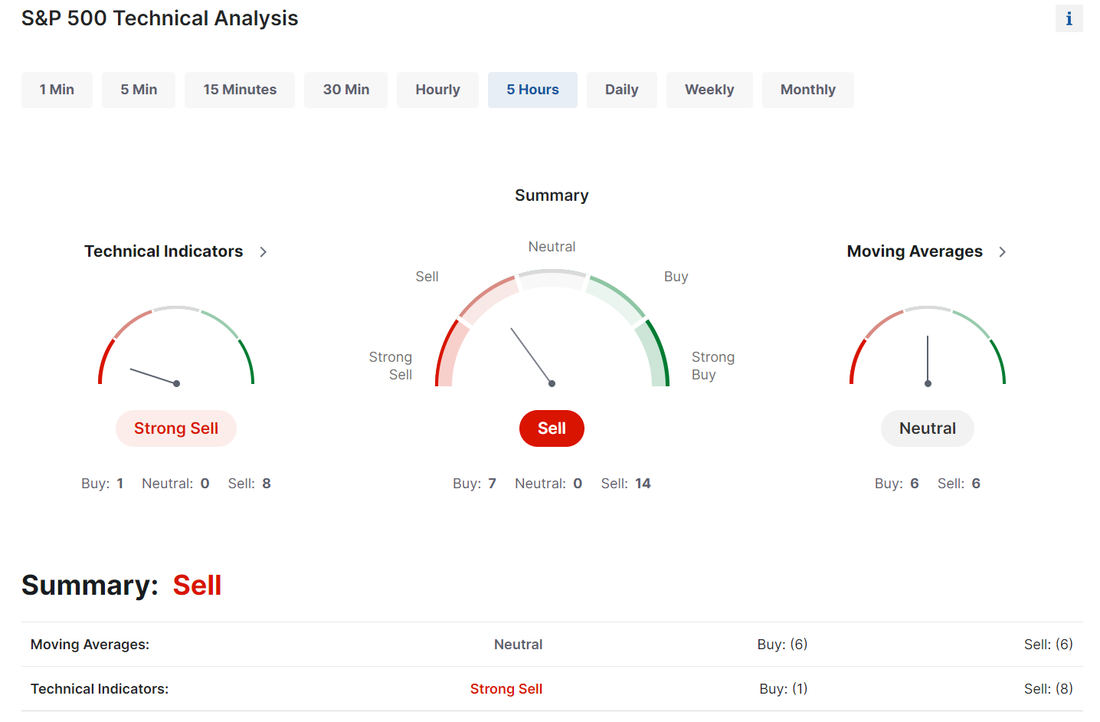Select the 1 Min timeframe tab
Screen dimensions: 1100x722
(x=57, y=90)
